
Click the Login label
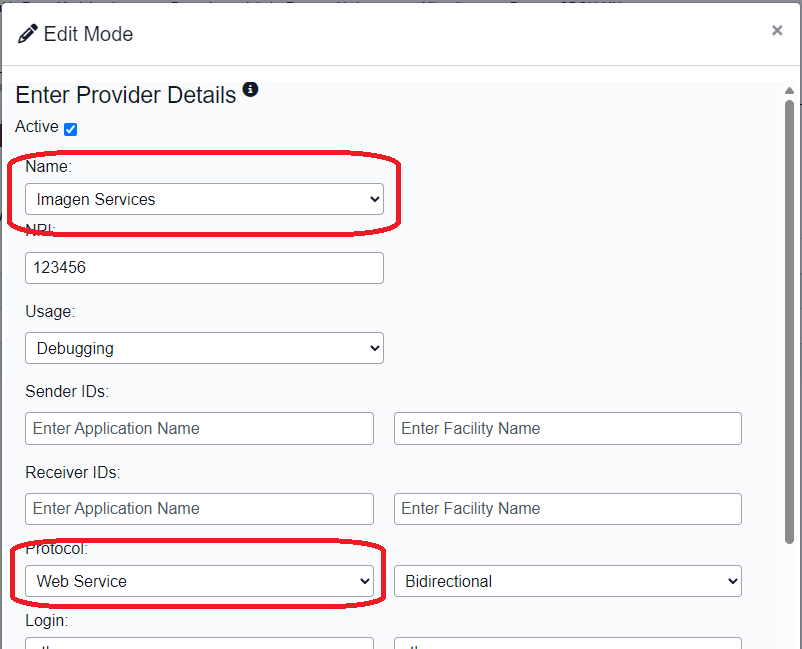tap(47, 621)
